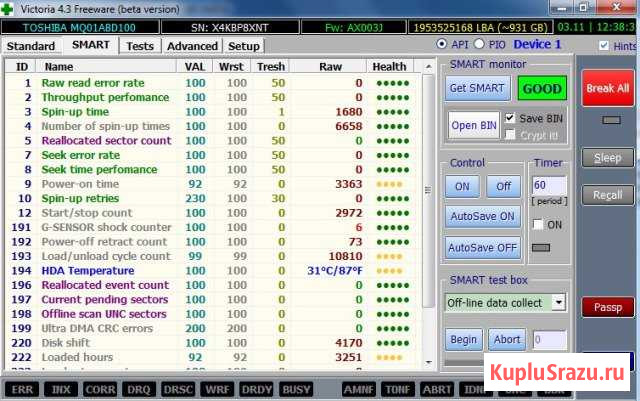The height and width of the screenshot is (401, 640).
Task: Click the ERR status indicator
Action: pos(21,387)
